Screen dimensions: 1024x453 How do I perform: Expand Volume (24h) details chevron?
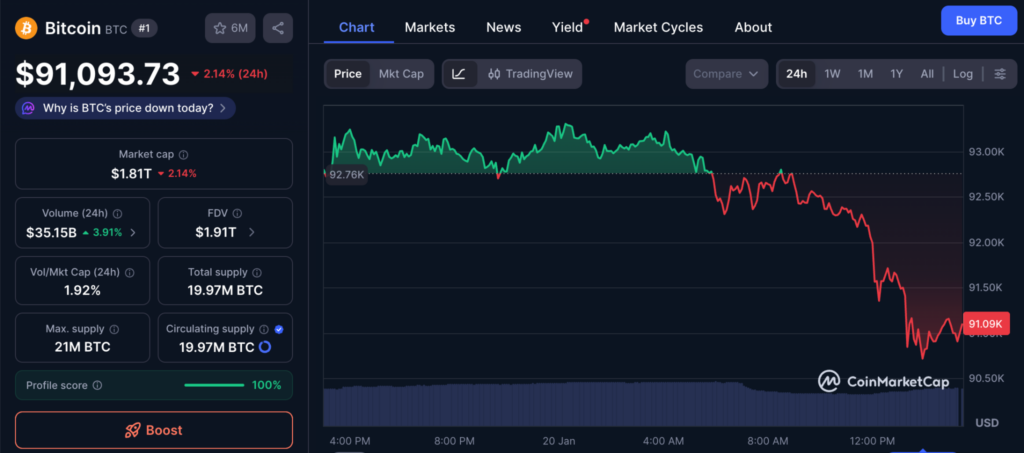pyautogui.click(x=133, y=232)
